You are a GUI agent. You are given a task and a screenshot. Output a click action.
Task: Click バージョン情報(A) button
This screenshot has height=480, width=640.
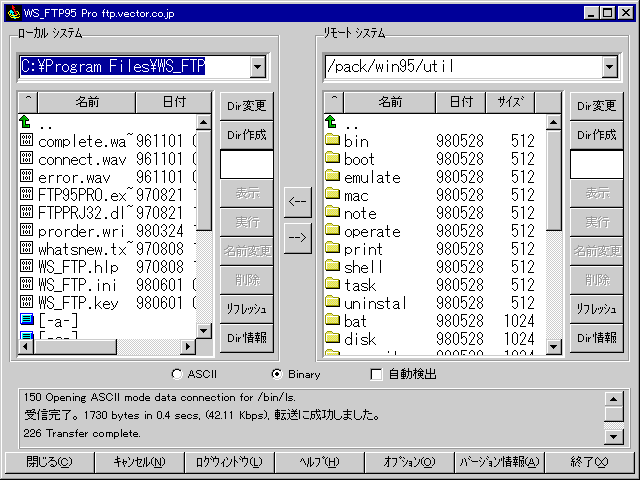pyautogui.click(x=500, y=462)
